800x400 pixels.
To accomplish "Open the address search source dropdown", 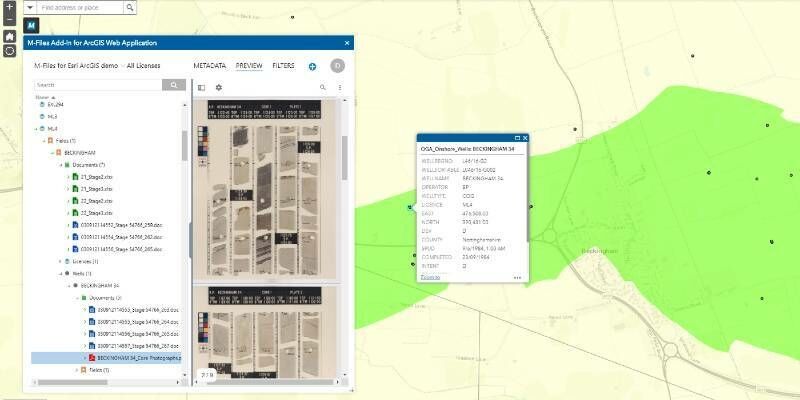I will tap(30, 8).
